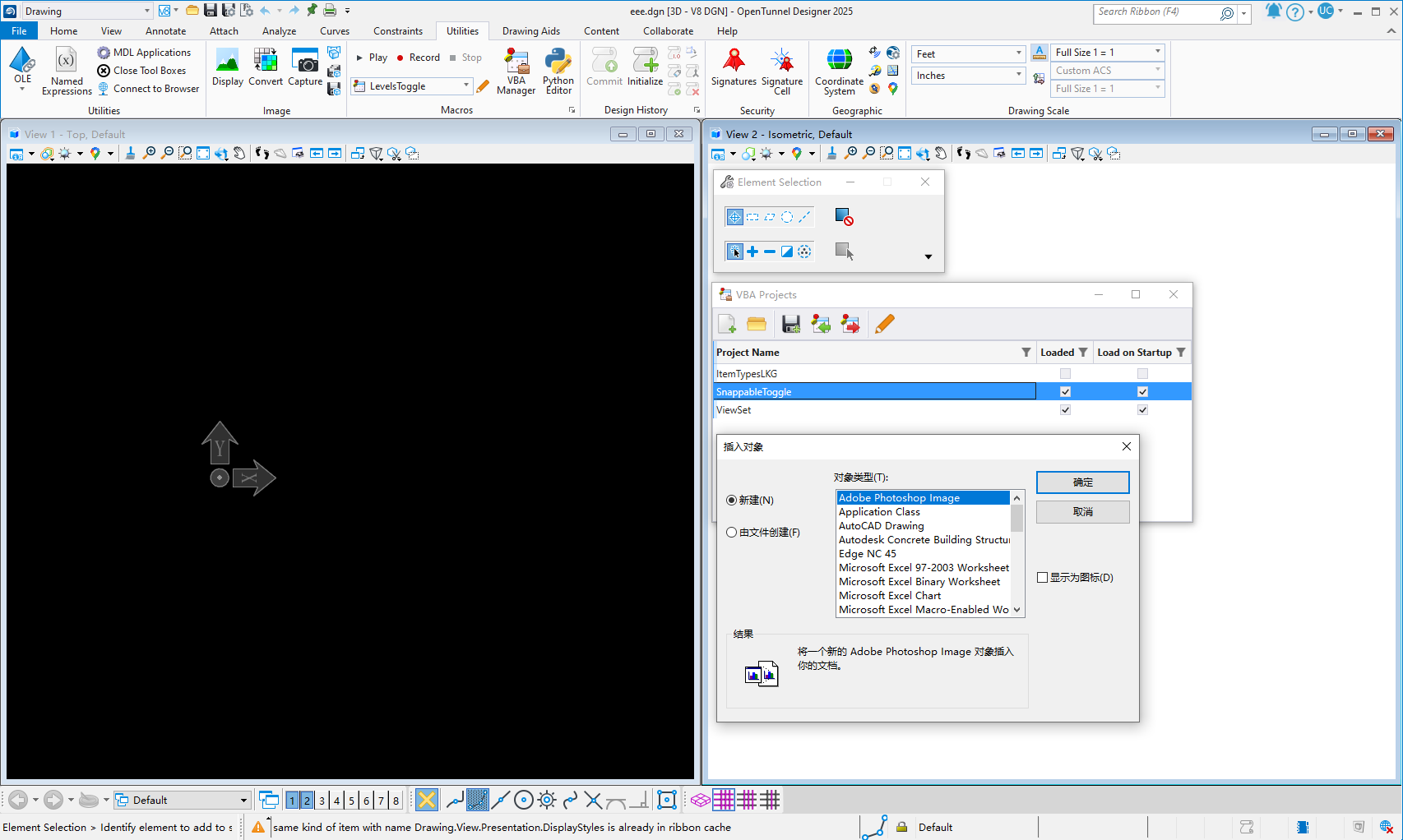Screen dimensions: 1403x840
Task: Expand the LevelsToggle macro dropdown
Action: coord(465,85)
